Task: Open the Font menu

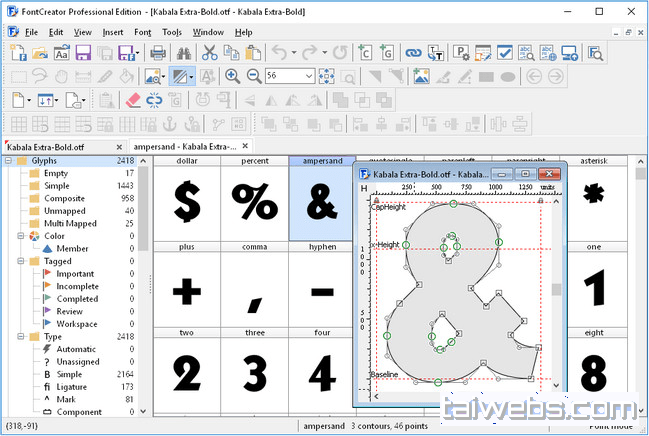Action: pyautogui.click(x=143, y=32)
